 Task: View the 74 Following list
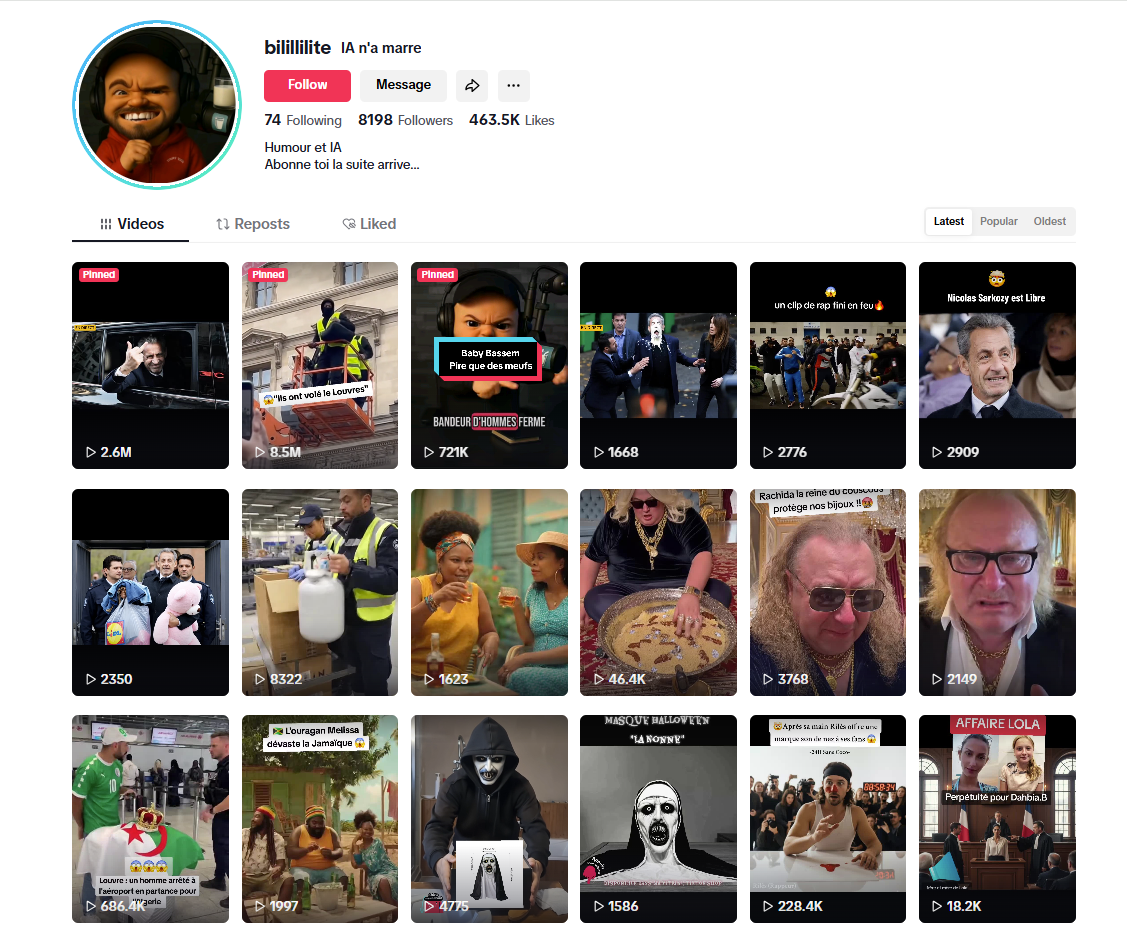[x=303, y=120]
